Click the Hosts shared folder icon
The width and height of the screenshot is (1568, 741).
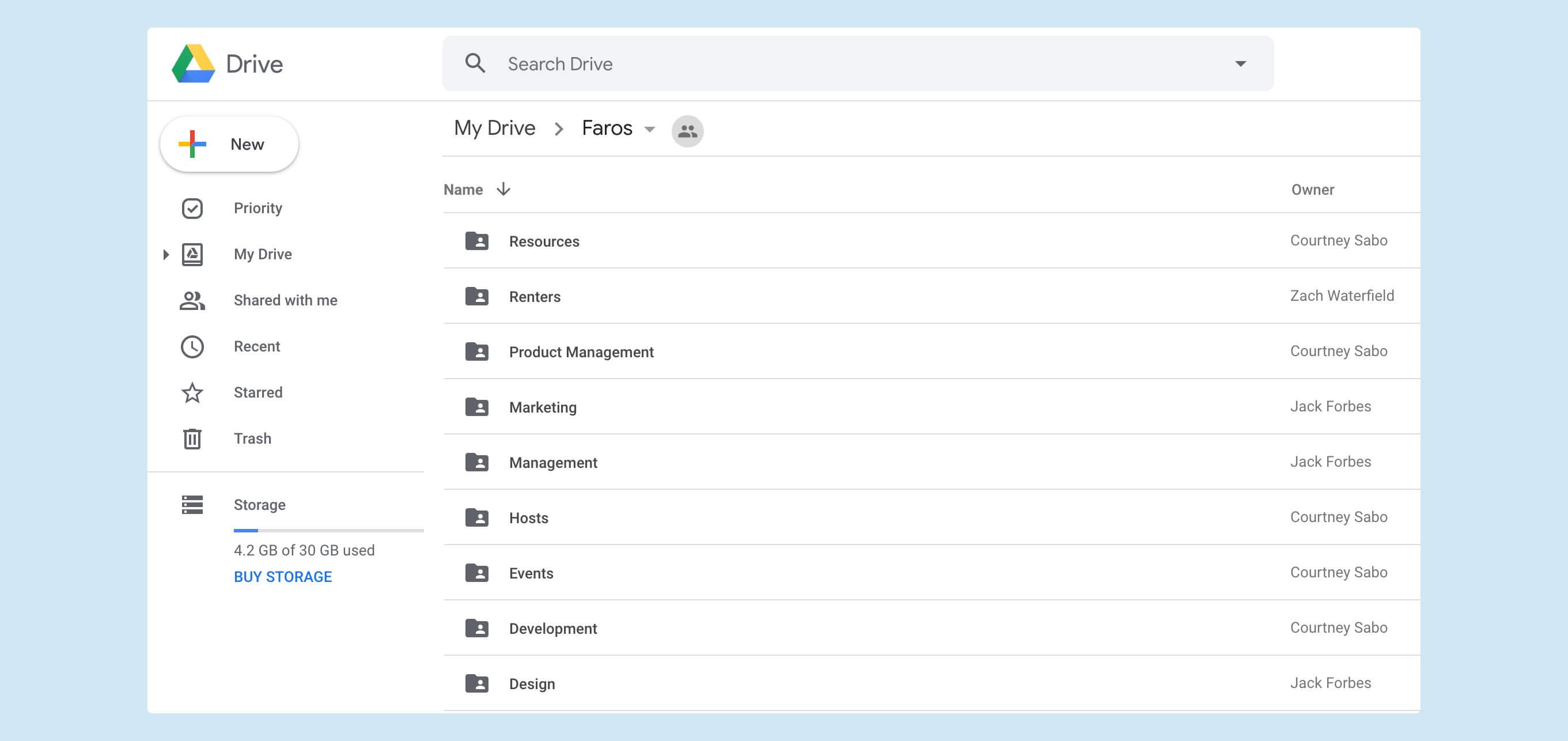pyautogui.click(x=476, y=518)
